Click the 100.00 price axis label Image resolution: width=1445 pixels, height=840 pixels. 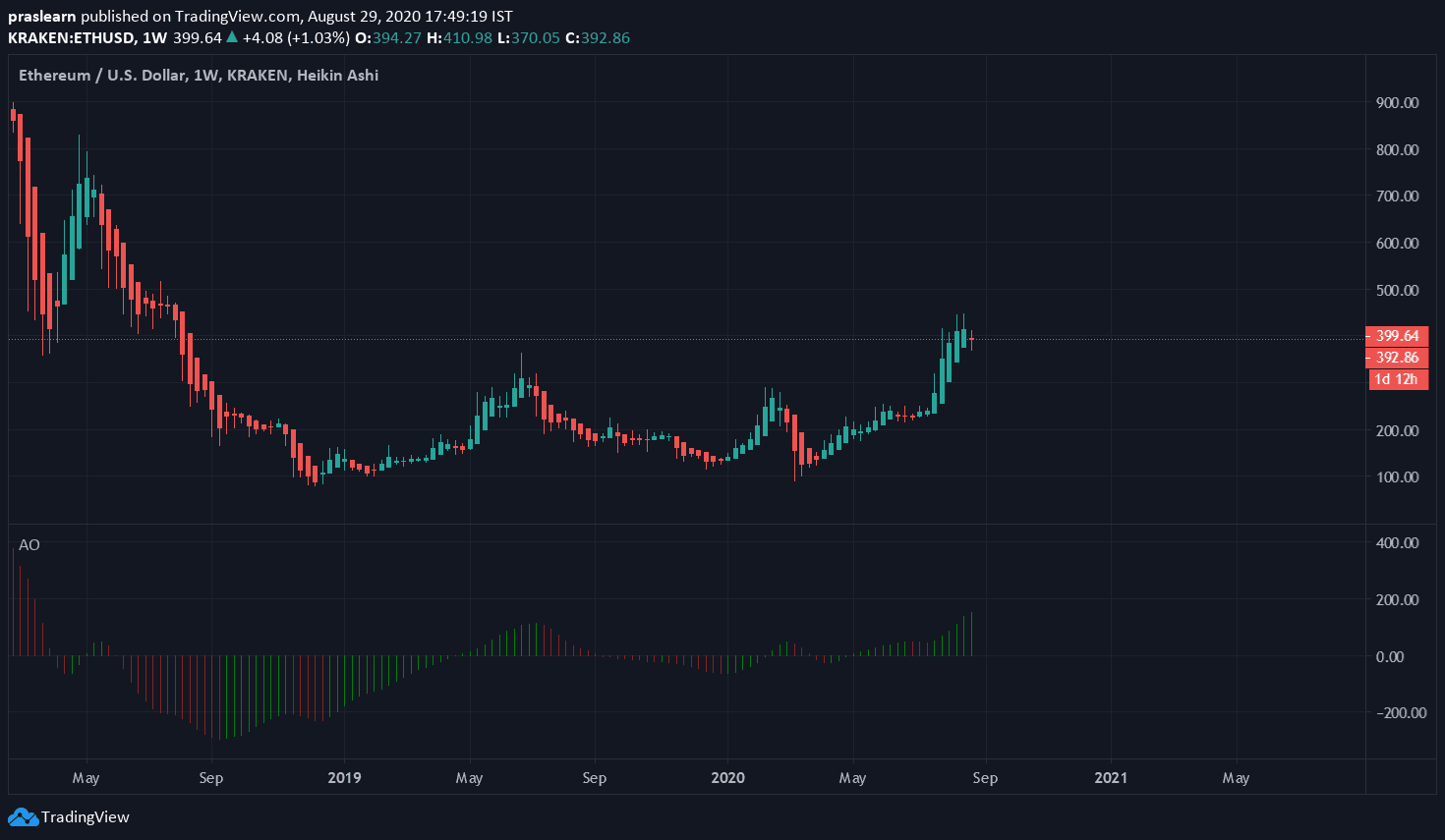pos(1397,477)
